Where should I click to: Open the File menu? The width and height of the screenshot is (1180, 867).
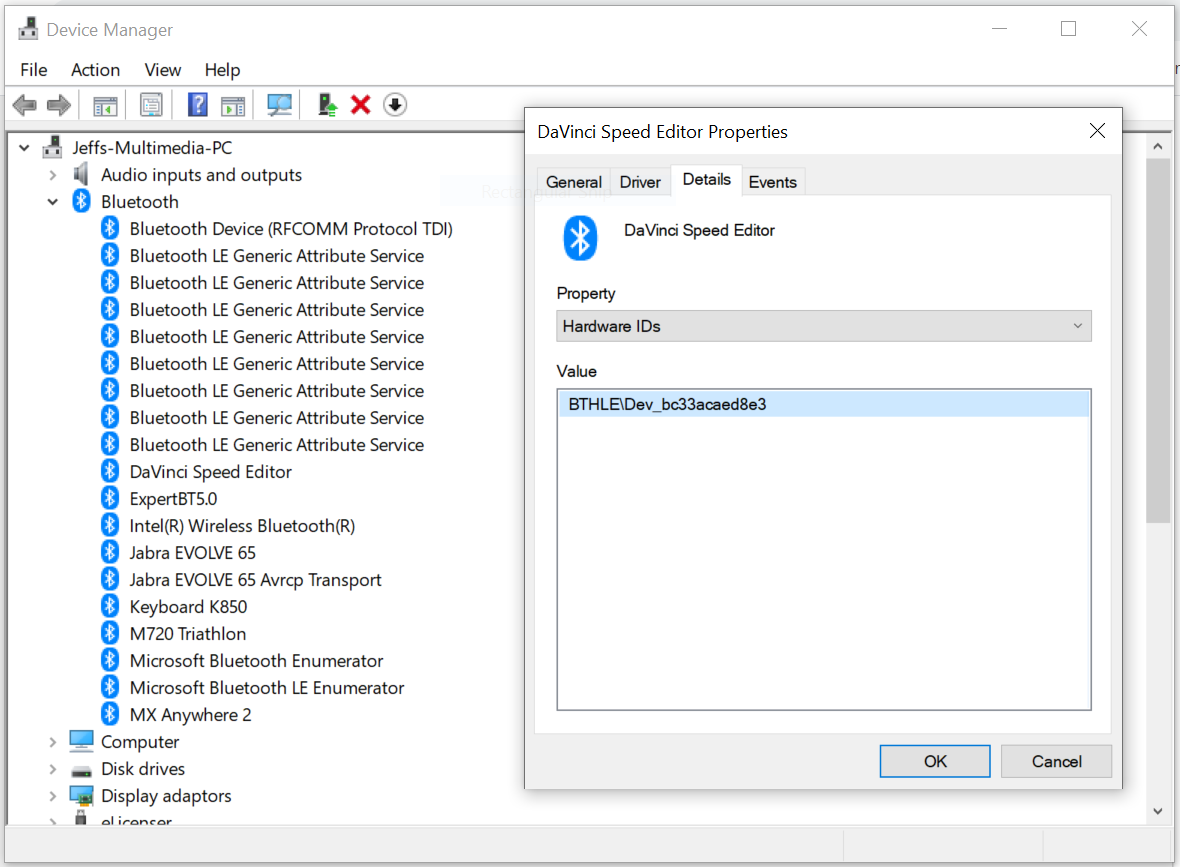[34, 70]
